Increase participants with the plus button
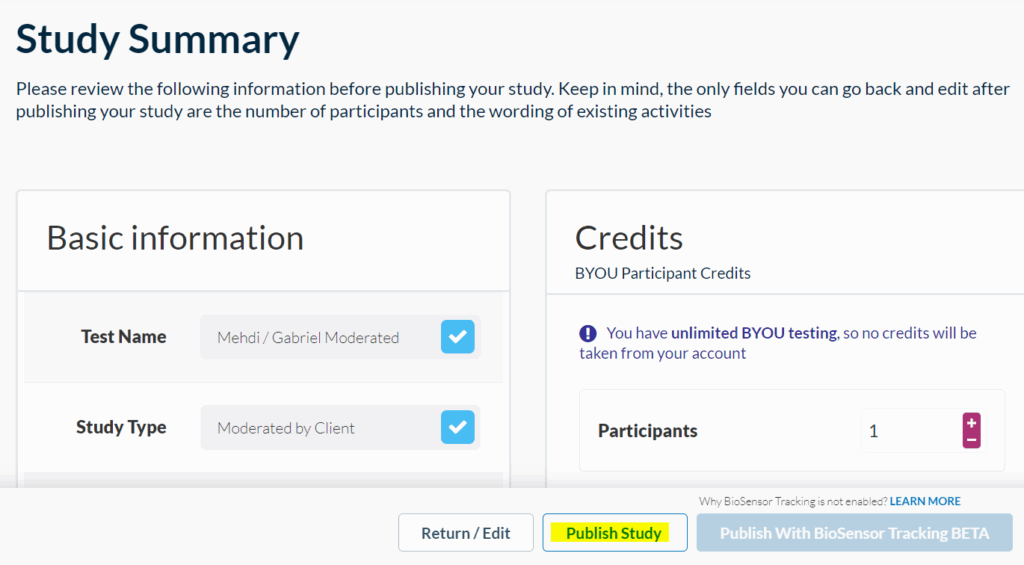 point(971,423)
